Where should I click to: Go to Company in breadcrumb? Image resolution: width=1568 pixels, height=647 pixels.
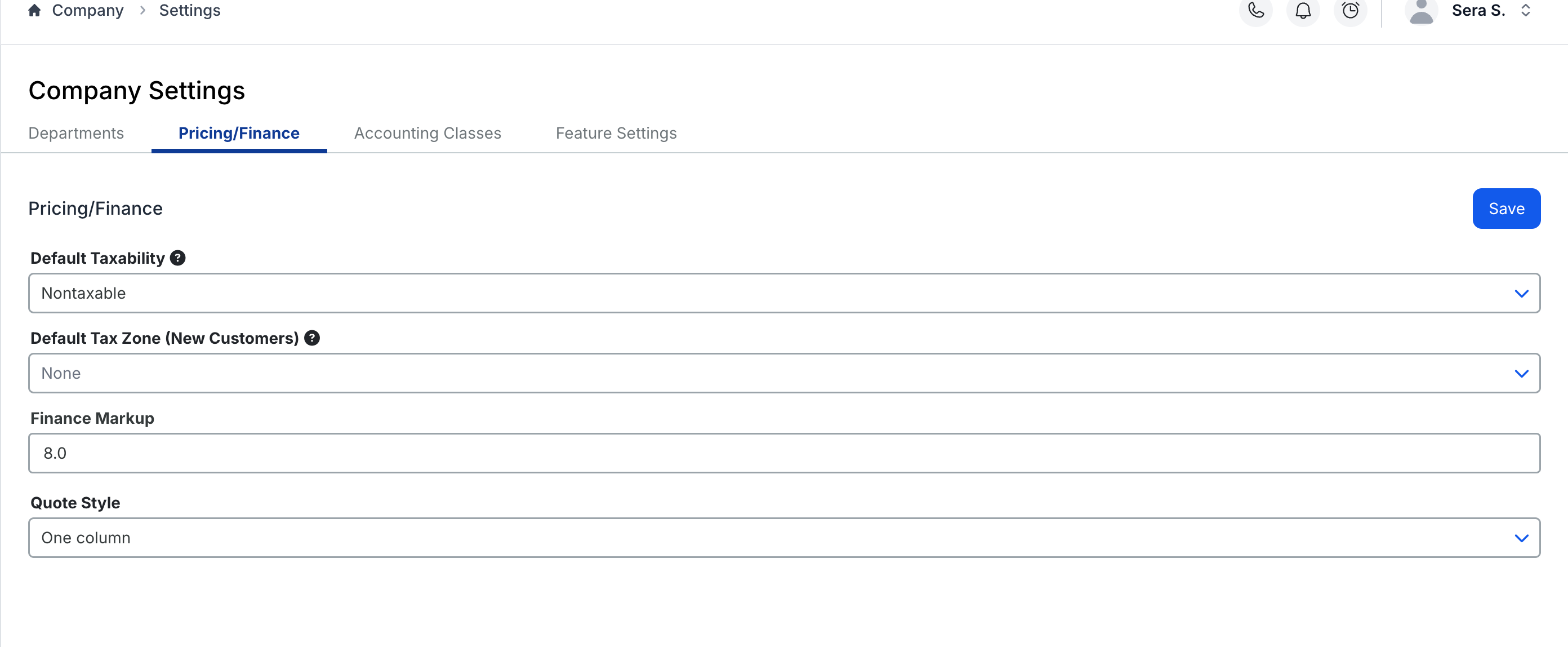88,10
